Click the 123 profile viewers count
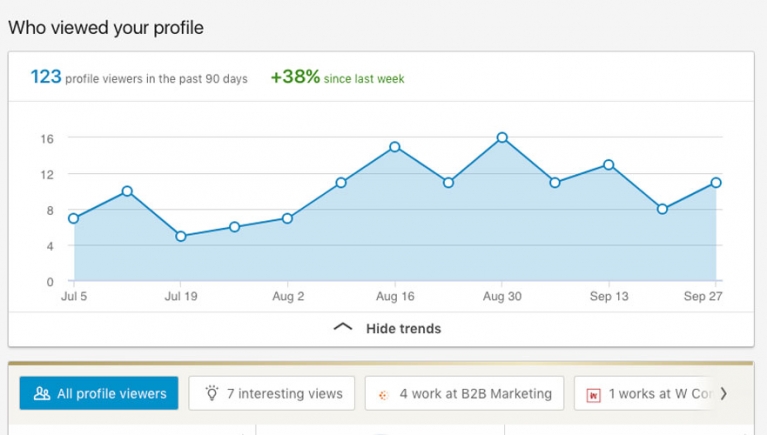Image resolution: width=767 pixels, height=435 pixels. [46, 77]
